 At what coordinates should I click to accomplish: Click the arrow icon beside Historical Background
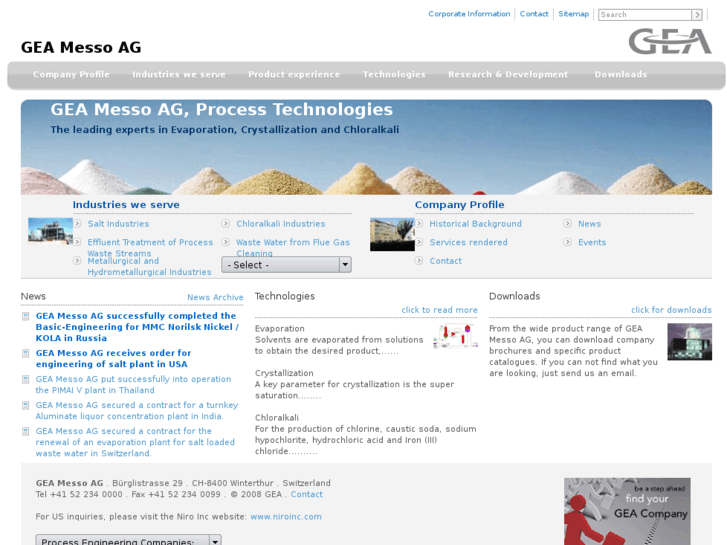420,224
